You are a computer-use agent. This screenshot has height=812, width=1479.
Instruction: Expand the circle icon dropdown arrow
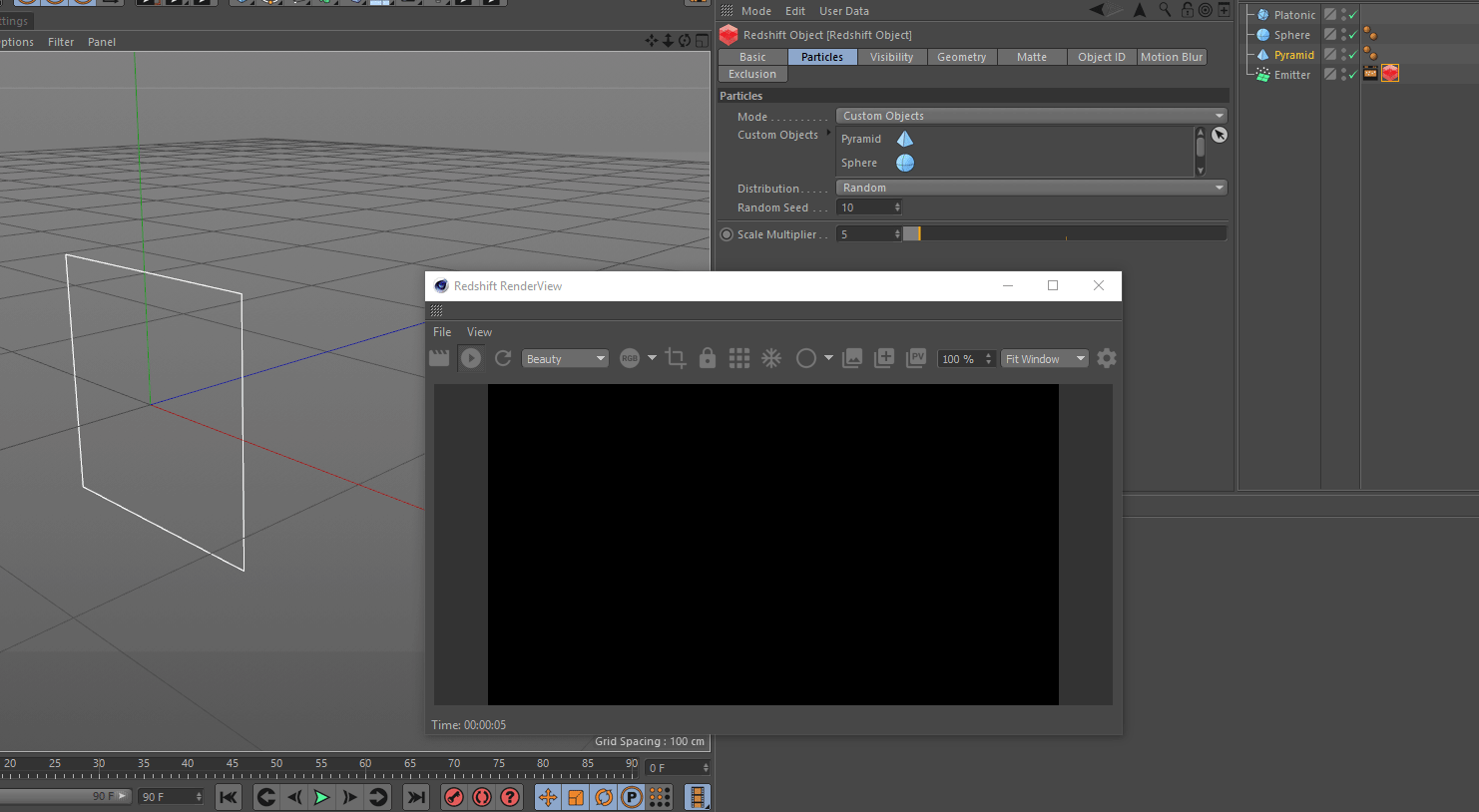828,357
